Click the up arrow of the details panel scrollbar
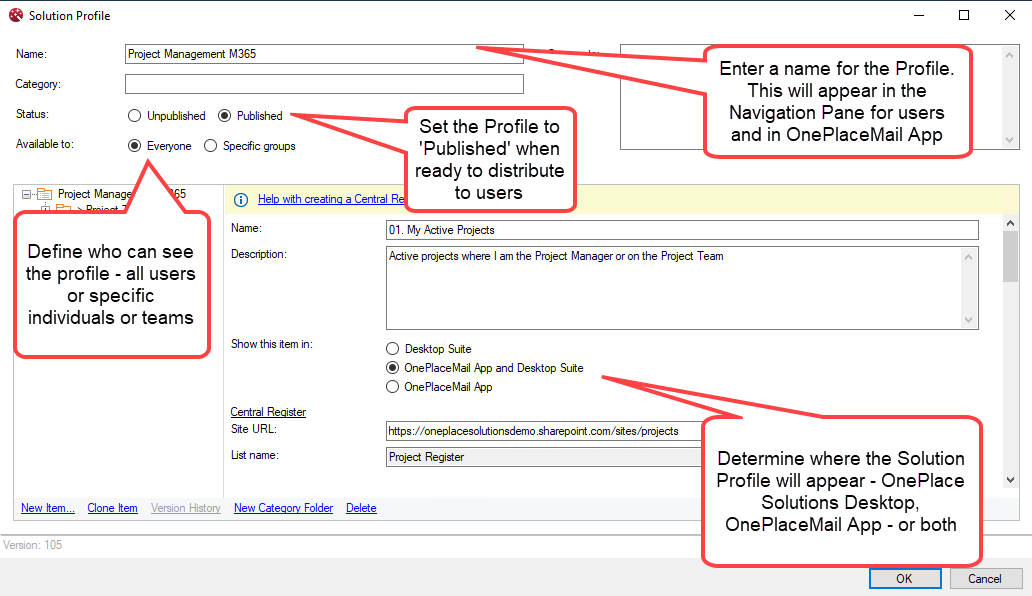The height and width of the screenshot is (596, 1032). coord(1010,223)
